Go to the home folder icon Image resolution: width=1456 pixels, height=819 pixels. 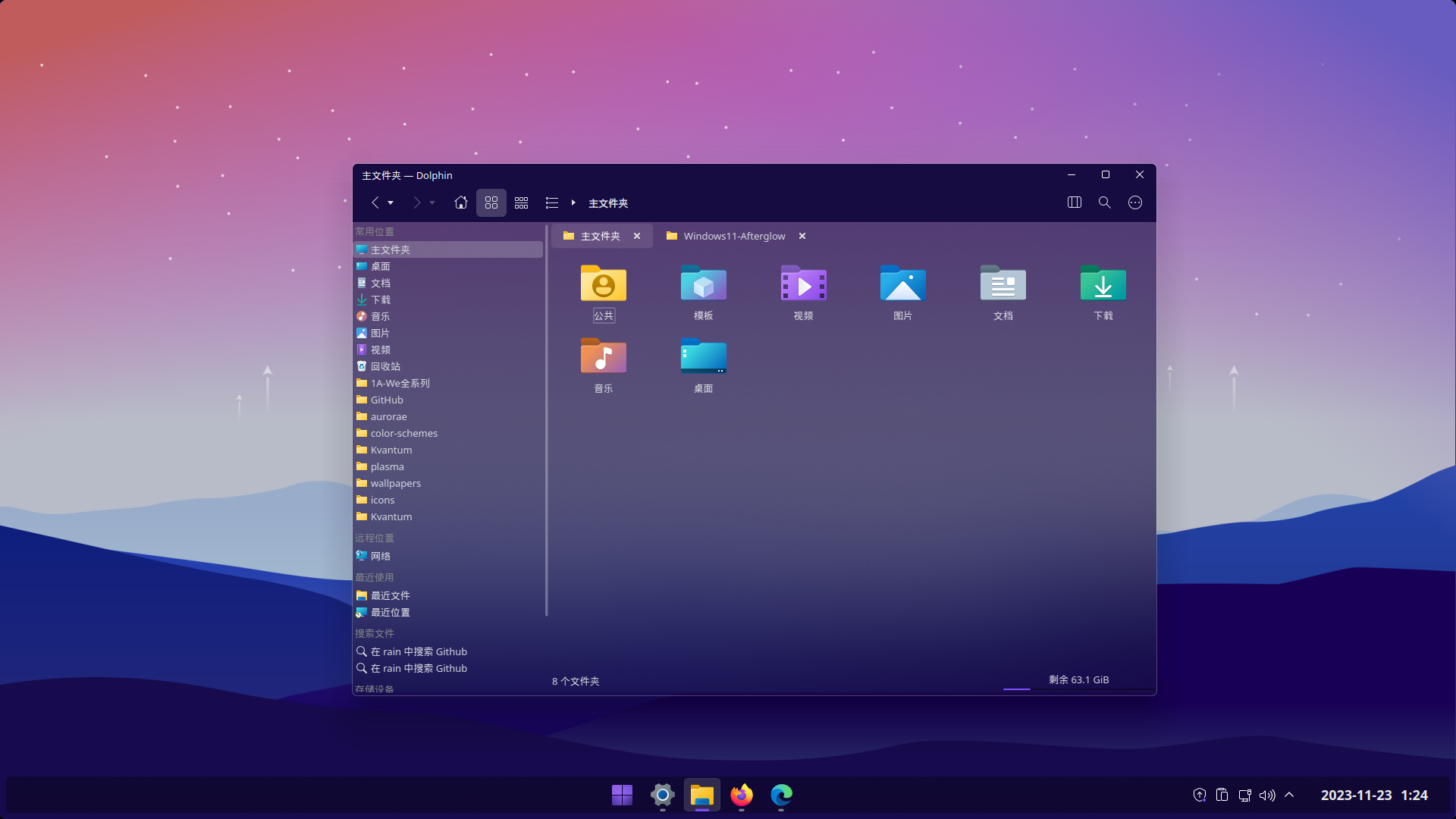point(460,202)
